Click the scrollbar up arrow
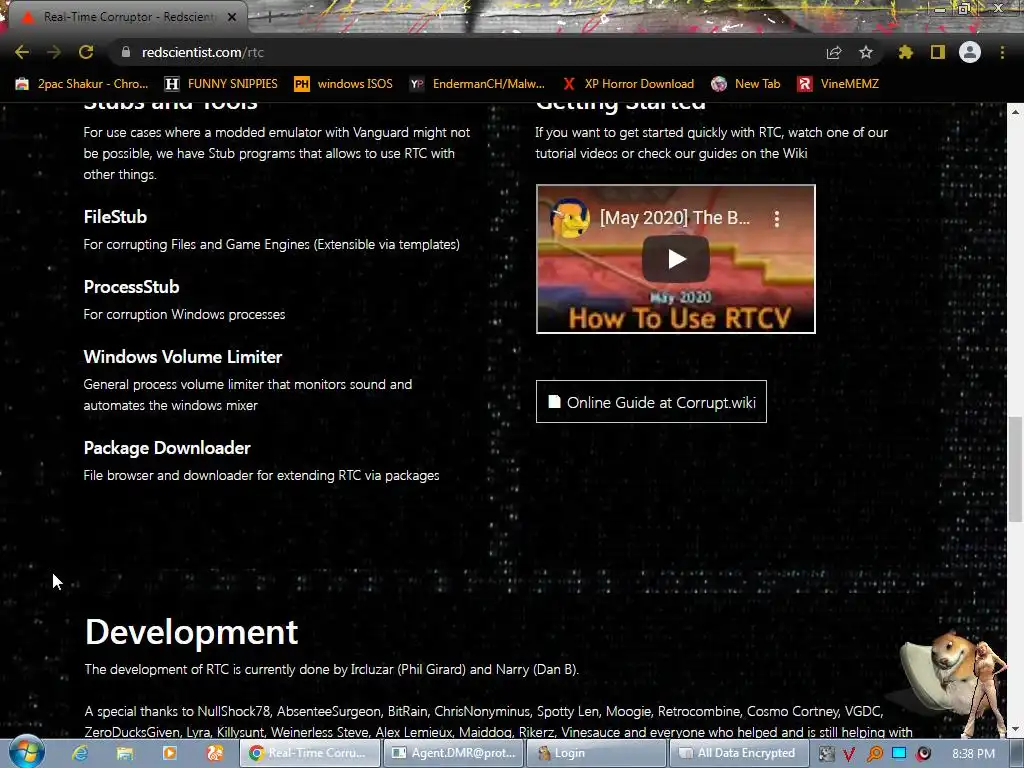 click(x=1015, y=112)
